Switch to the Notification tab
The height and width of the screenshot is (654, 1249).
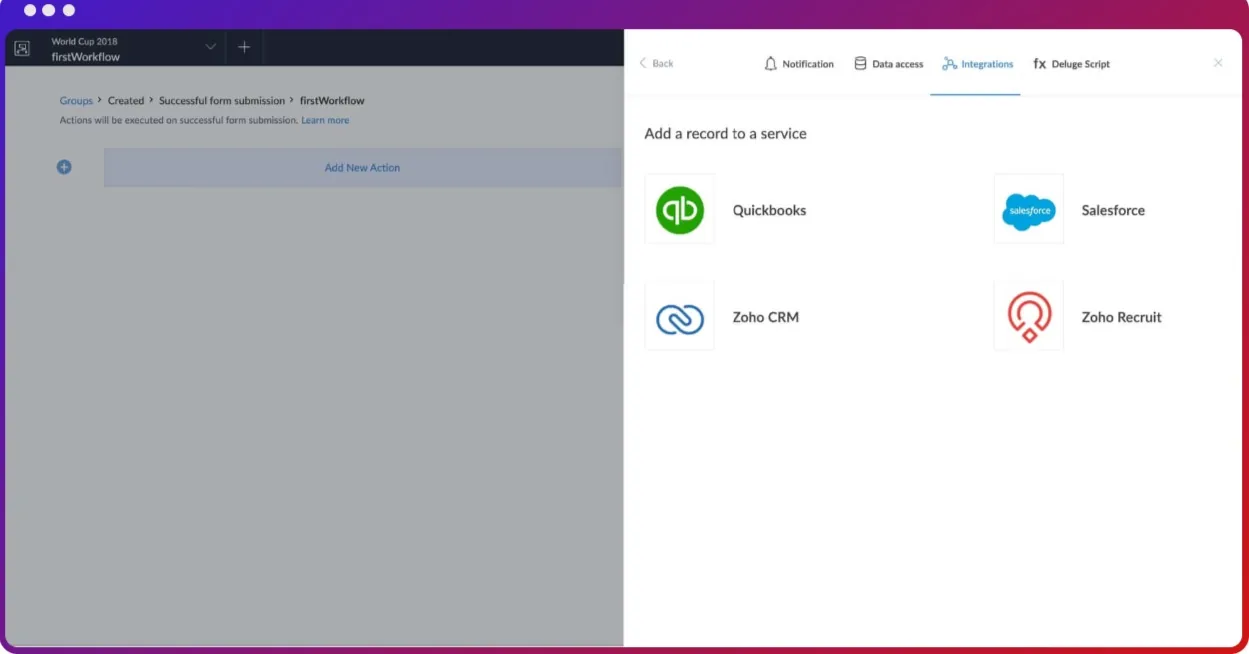pos(798,64)
